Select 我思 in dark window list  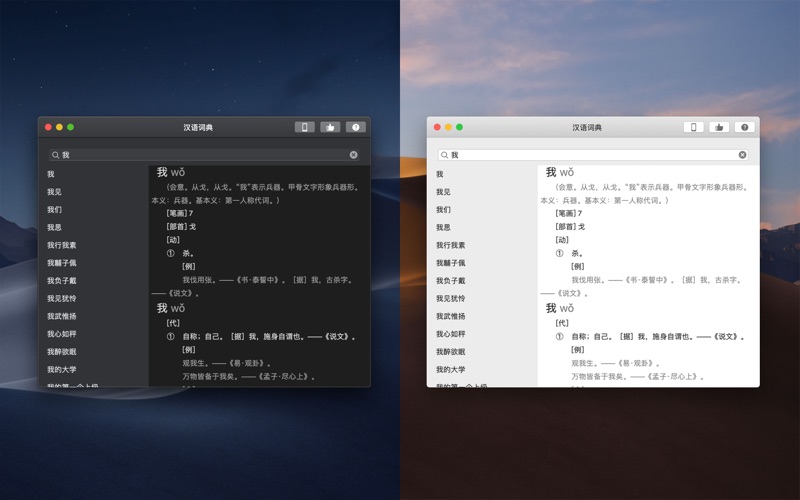tap(54, 228)
